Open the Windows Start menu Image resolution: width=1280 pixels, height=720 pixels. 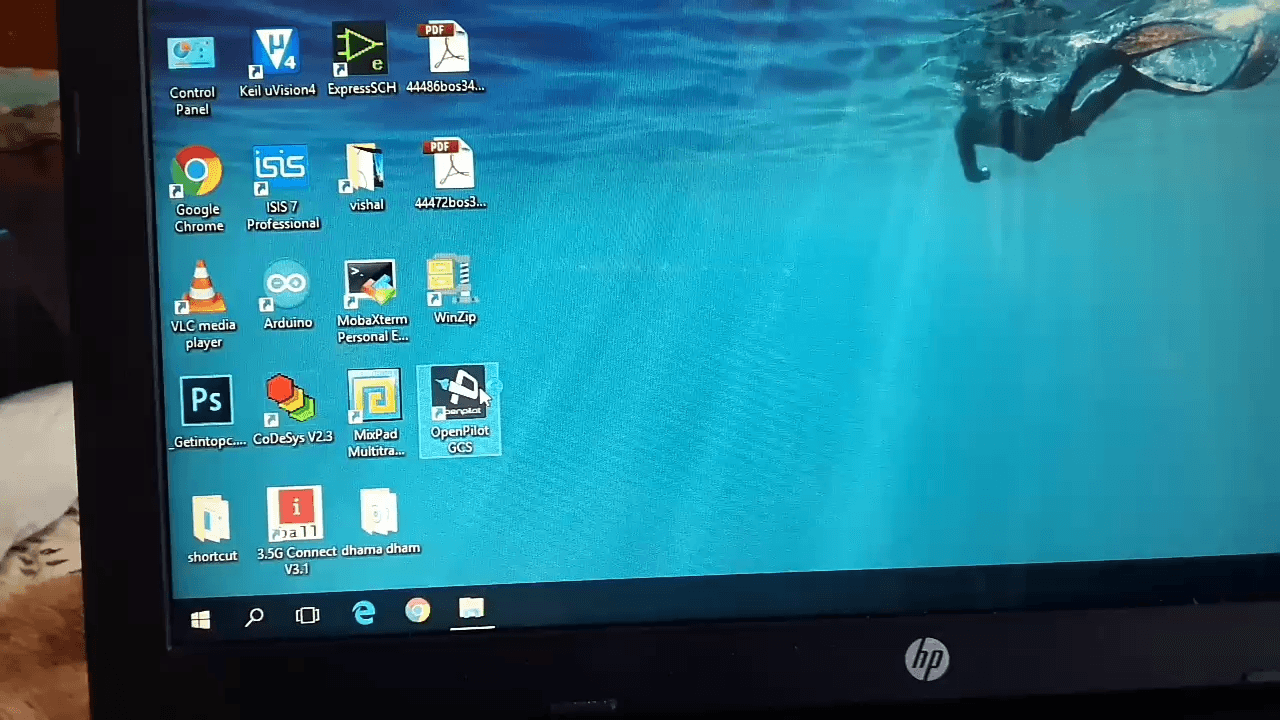point(201,620)
